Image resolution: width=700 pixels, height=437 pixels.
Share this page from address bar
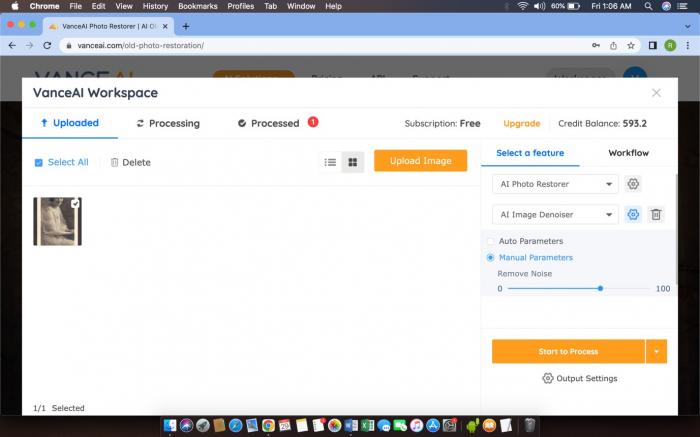(613, 46)
